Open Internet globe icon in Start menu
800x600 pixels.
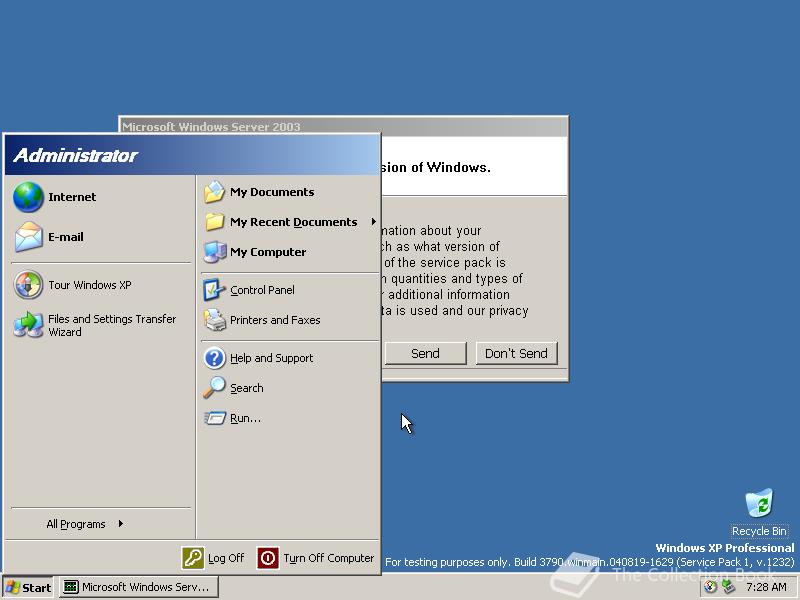coord(28,197)
